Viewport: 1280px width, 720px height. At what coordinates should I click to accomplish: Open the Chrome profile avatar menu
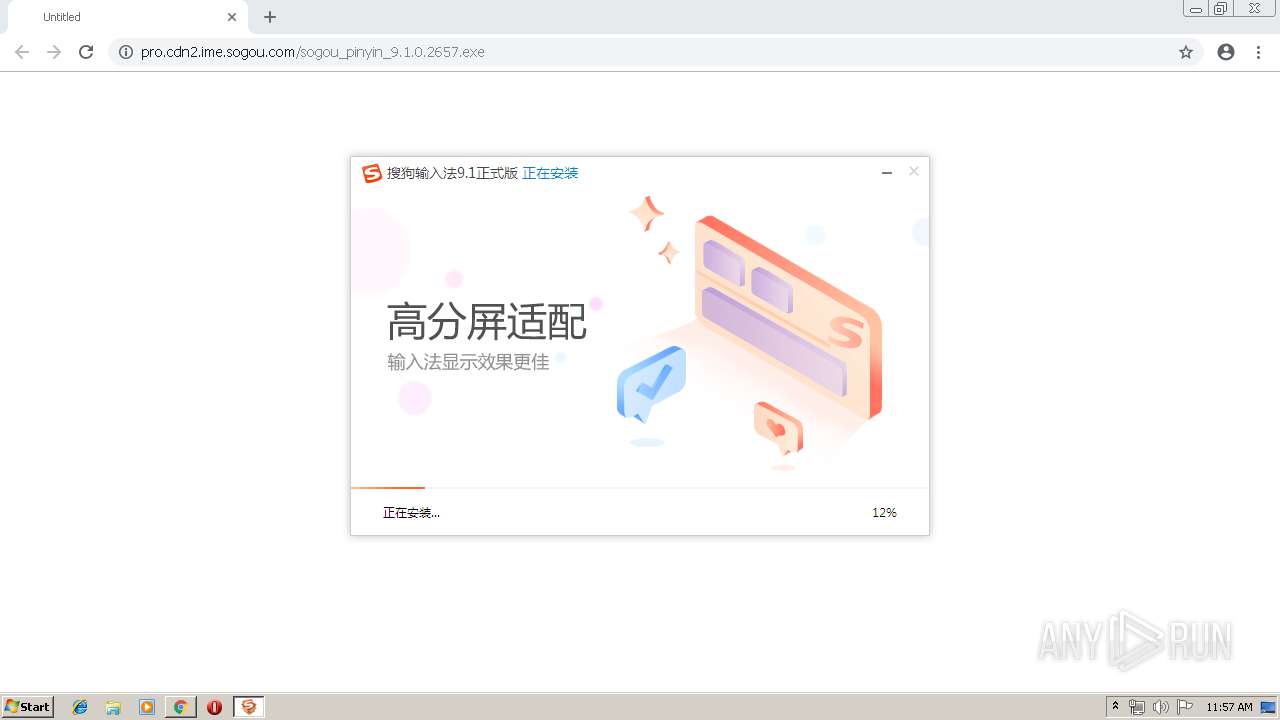(1226, 52)
